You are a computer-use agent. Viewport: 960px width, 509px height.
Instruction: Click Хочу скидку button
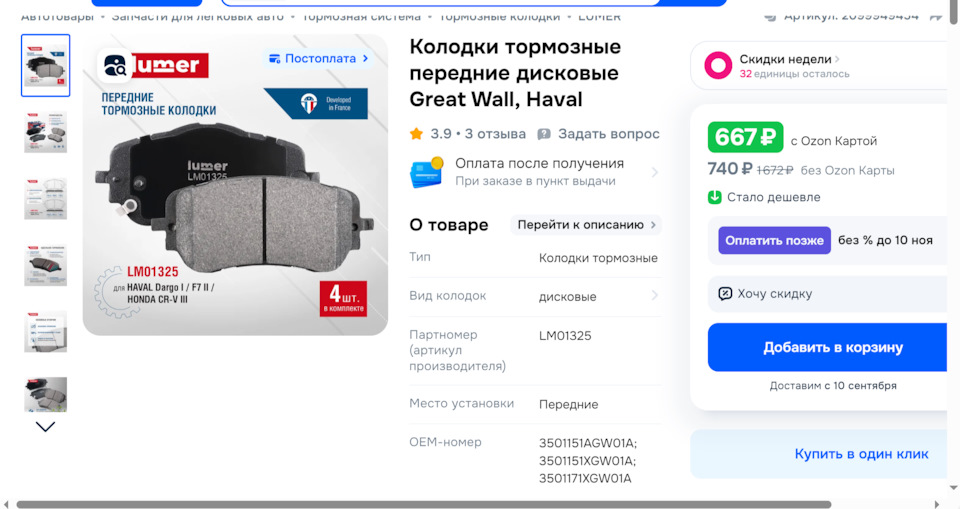pos(827,294)
